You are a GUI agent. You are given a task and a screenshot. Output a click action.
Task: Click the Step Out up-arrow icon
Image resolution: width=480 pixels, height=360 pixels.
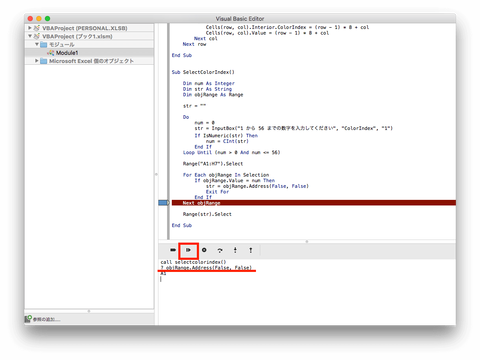[251, 250]
